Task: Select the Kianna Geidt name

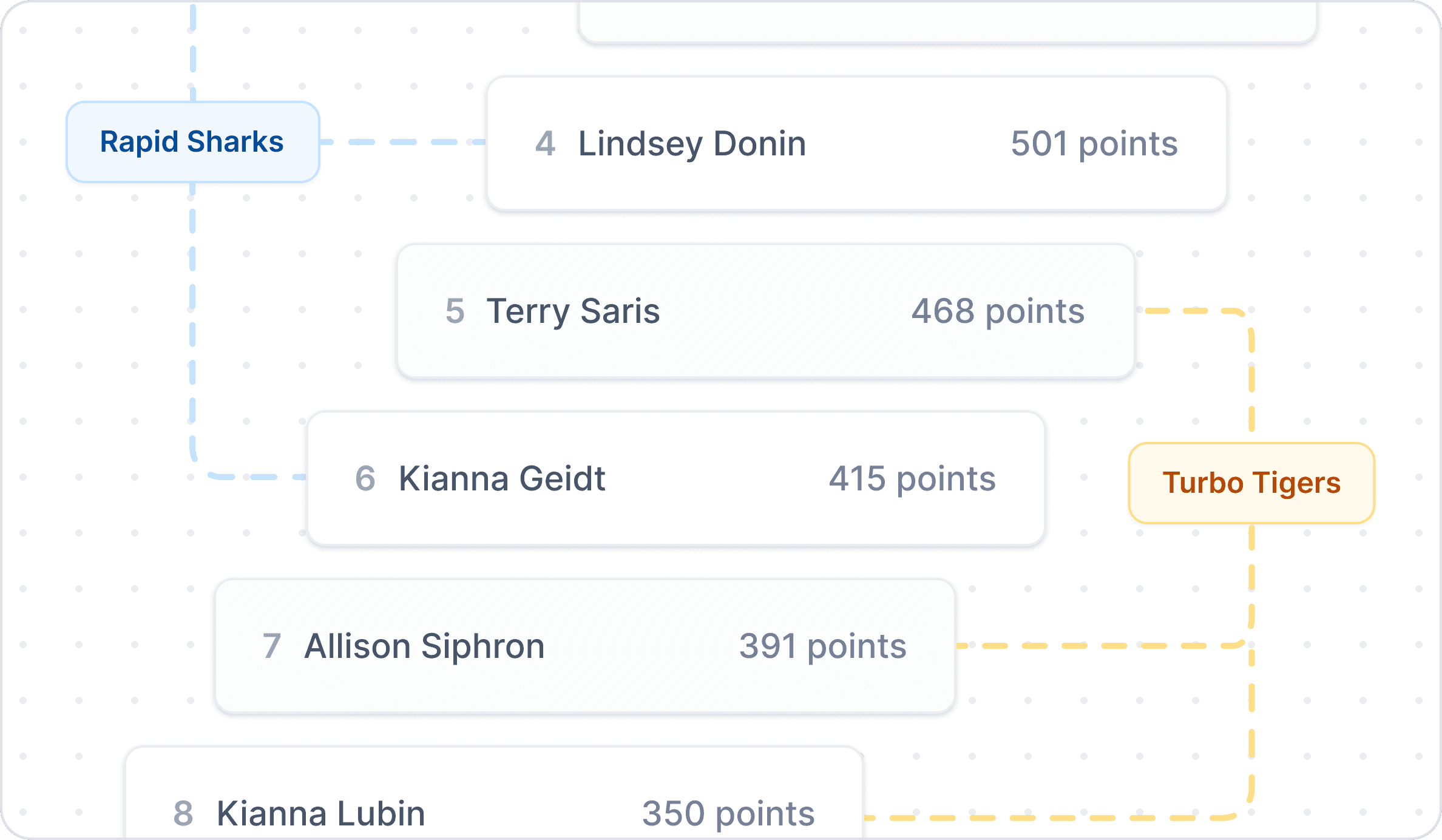Action: (x=502, y=479)
